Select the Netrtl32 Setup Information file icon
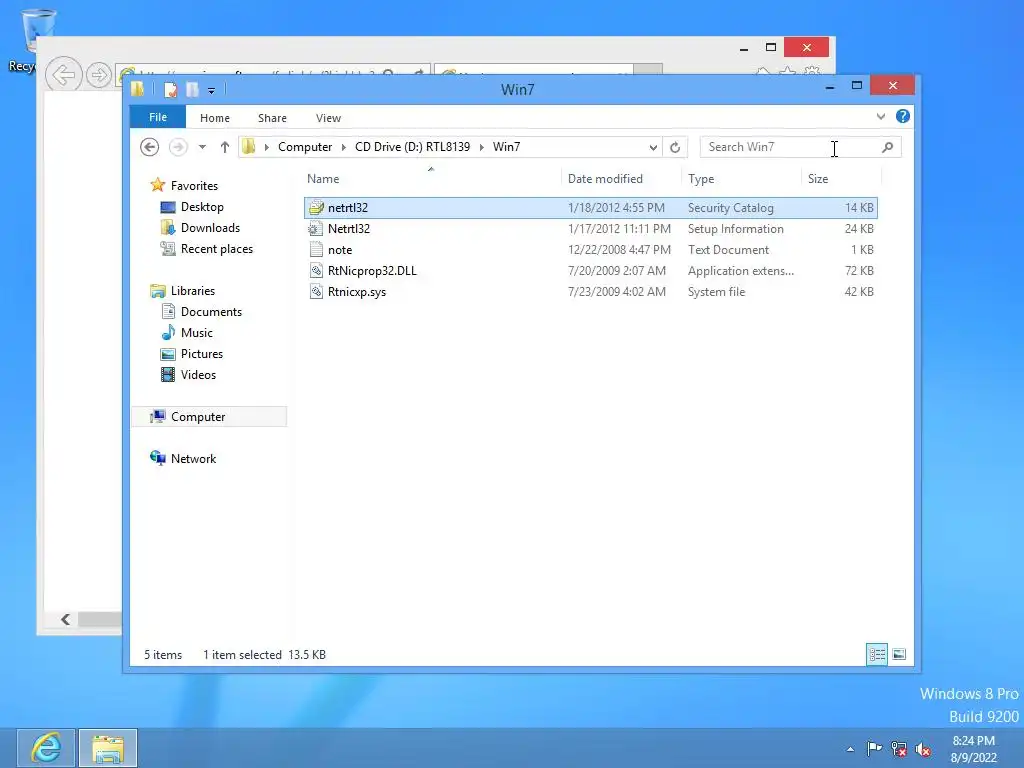Screen dimensions: 1024x768 click(x=316, y=229)
